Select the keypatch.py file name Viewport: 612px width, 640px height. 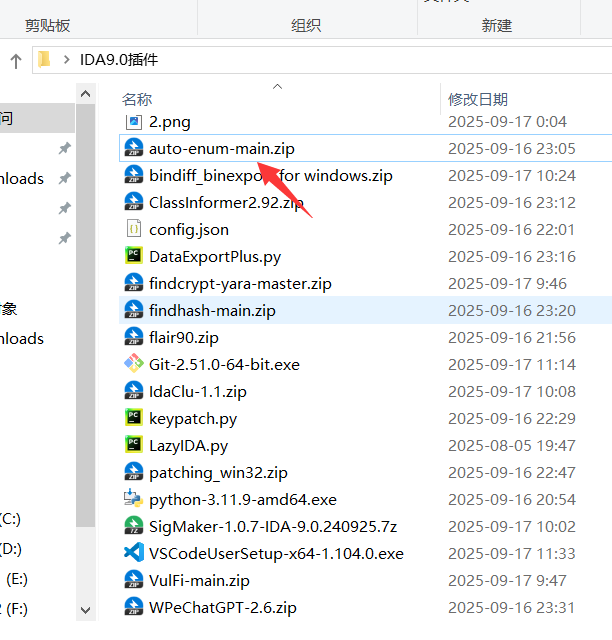point(193,418)
